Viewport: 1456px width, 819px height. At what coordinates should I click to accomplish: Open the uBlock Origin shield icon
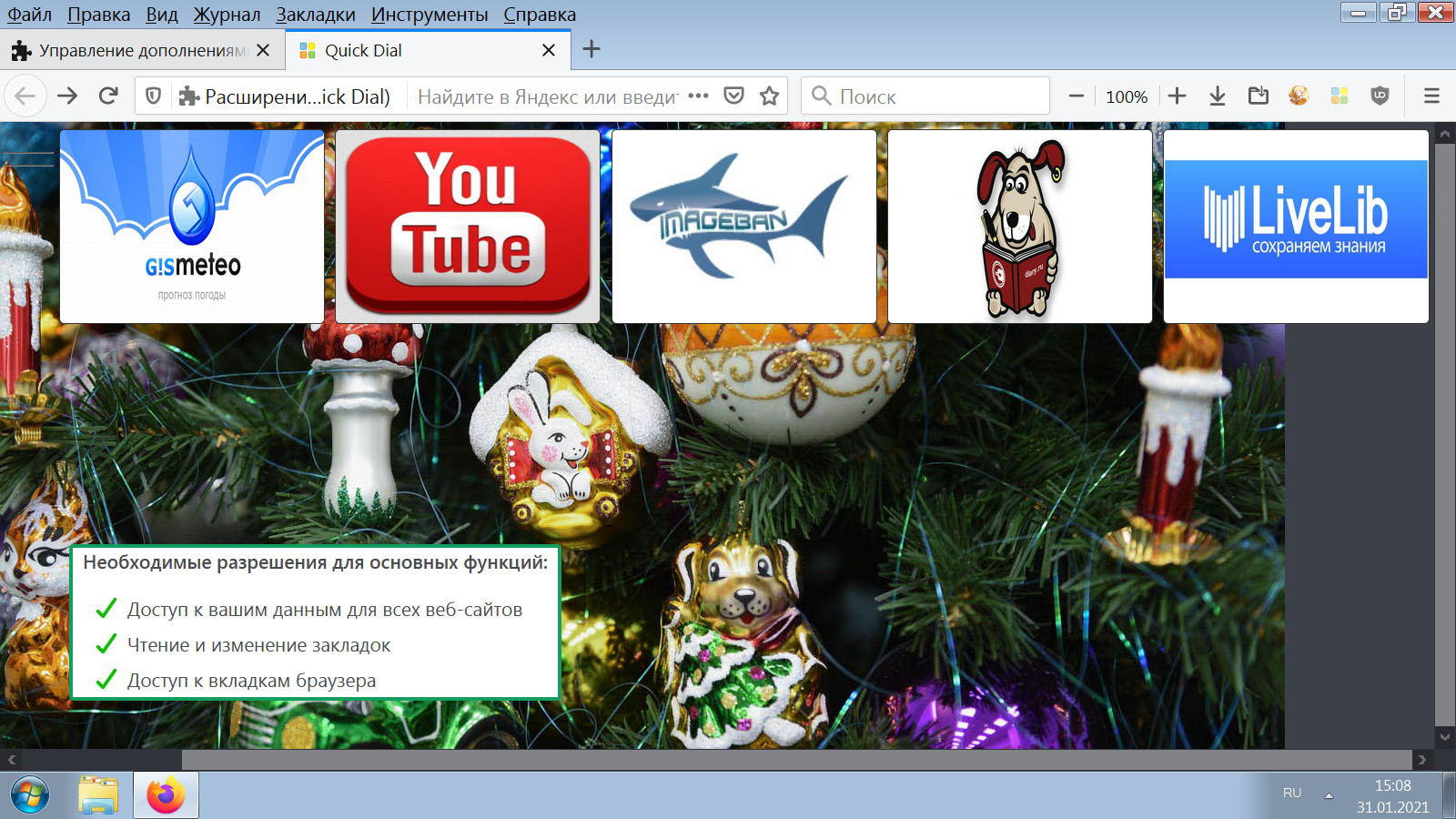pyautogui.click(x=1380, y=96)
